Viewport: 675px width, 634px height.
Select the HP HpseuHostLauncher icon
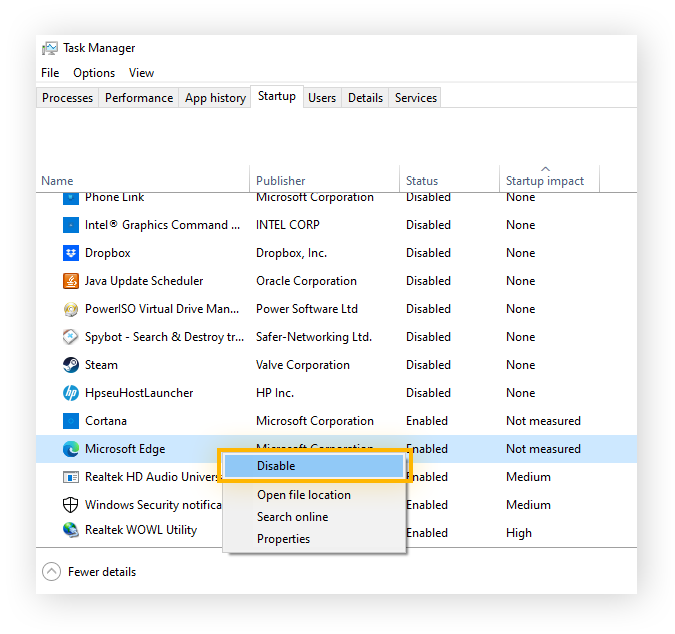click(71, 393)
